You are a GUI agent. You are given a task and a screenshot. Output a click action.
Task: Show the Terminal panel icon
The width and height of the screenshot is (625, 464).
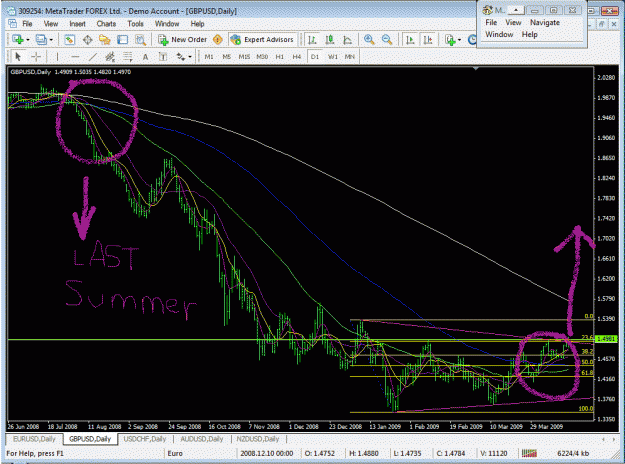[x=122, y=39]
